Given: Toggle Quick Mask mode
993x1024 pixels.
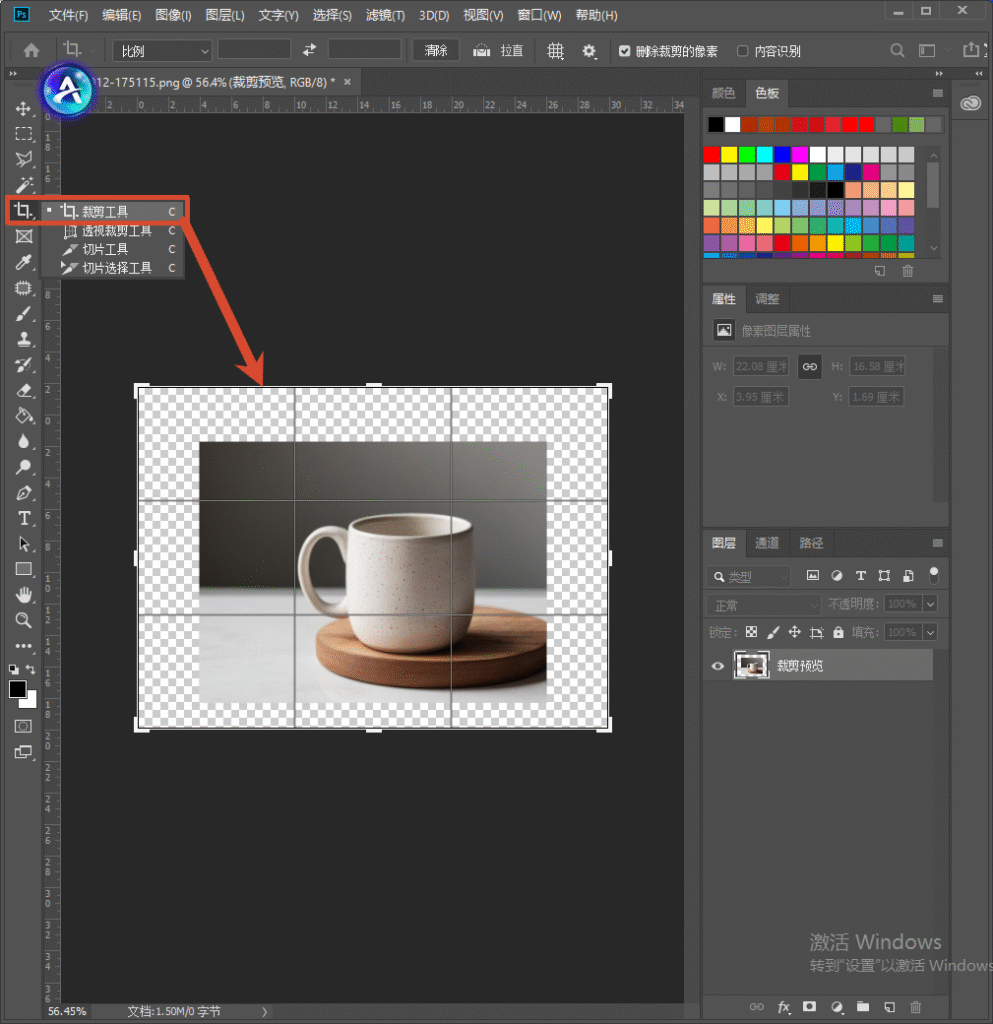Looking at the screenshot, I should tap(24, 726).
